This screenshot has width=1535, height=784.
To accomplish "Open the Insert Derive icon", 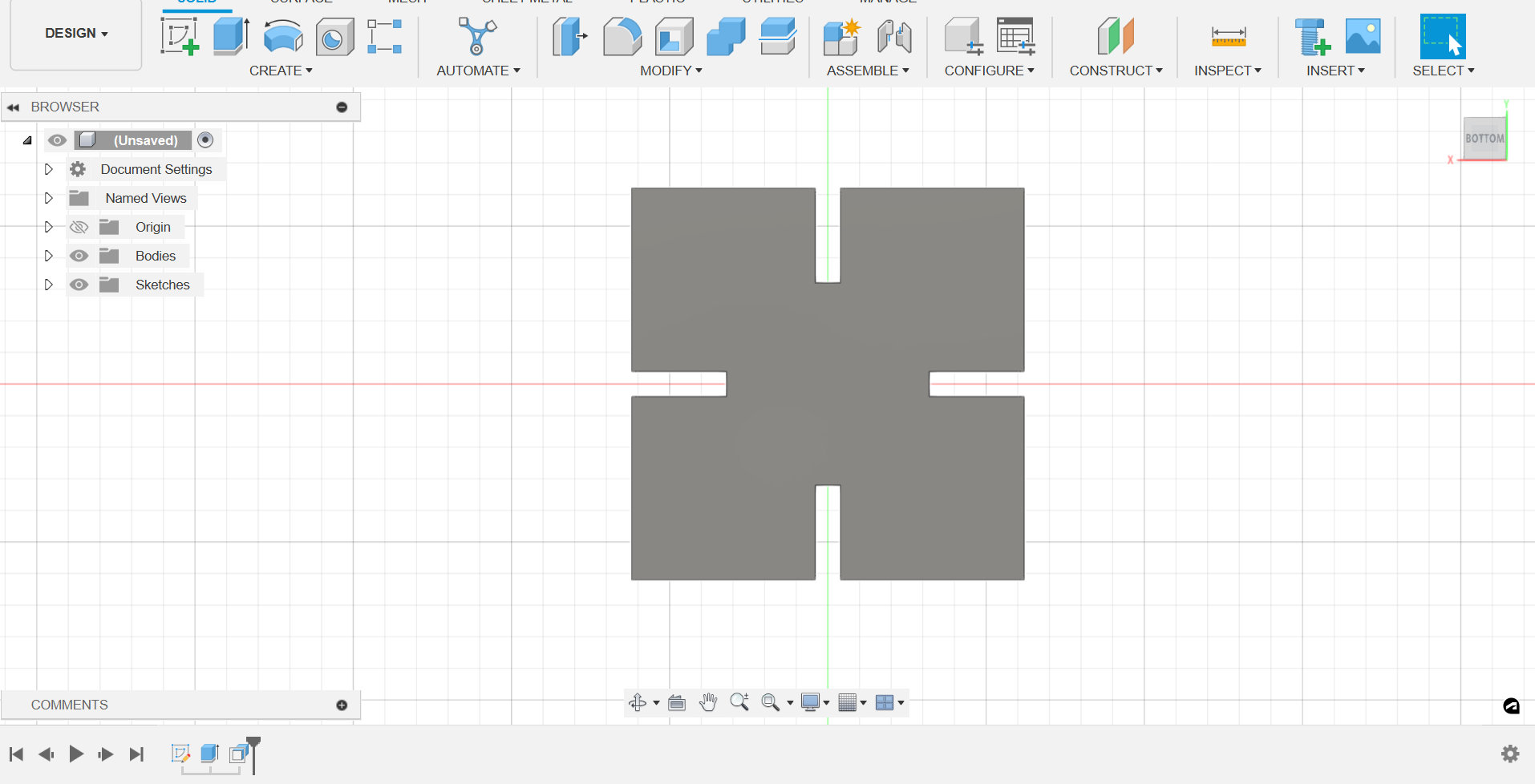I will pos(1312,36).
